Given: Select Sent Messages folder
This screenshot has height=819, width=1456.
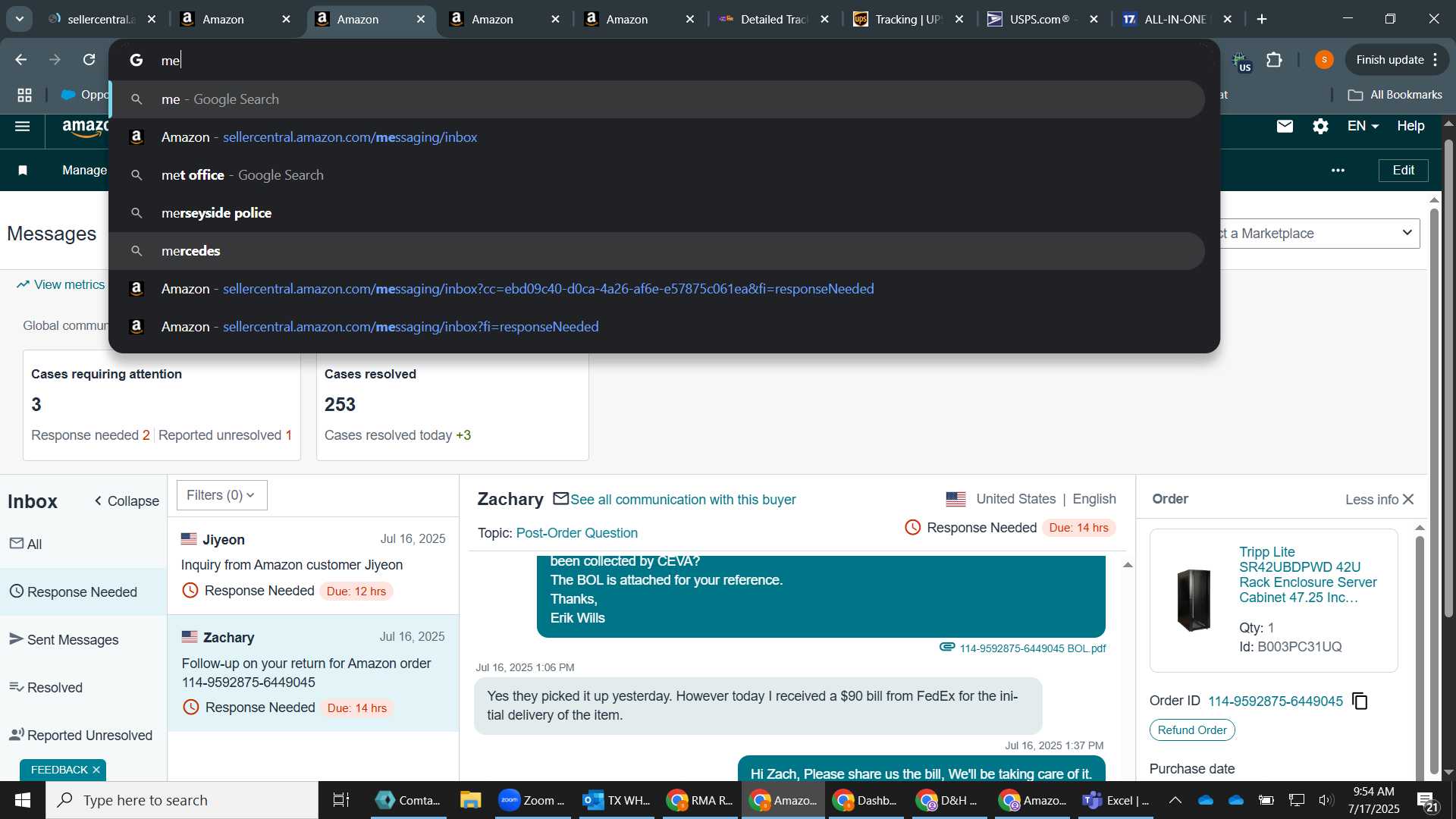Looking at the screenshot, I should point(83,640).
